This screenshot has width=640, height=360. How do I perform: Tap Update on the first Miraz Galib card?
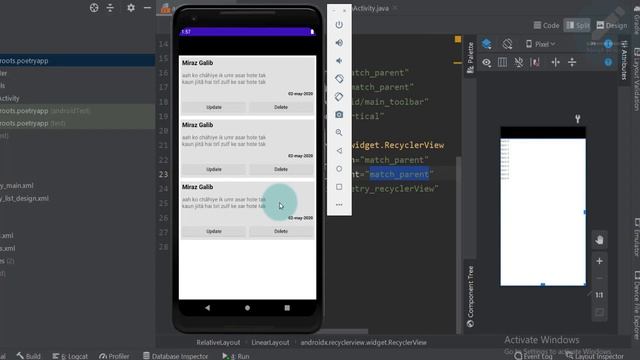214,107
